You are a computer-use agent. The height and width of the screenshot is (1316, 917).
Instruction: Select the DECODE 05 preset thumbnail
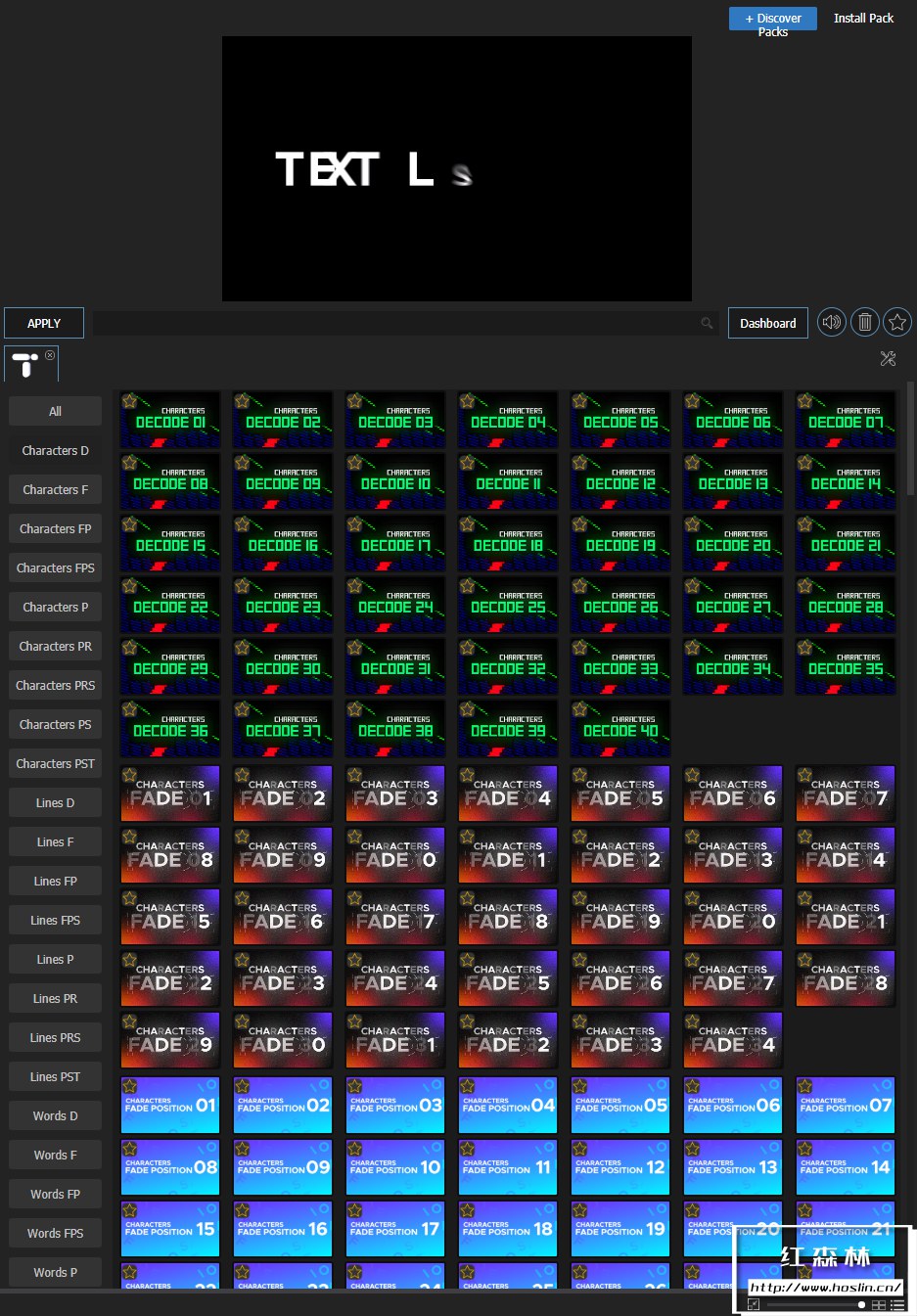(x=620, y=420)
